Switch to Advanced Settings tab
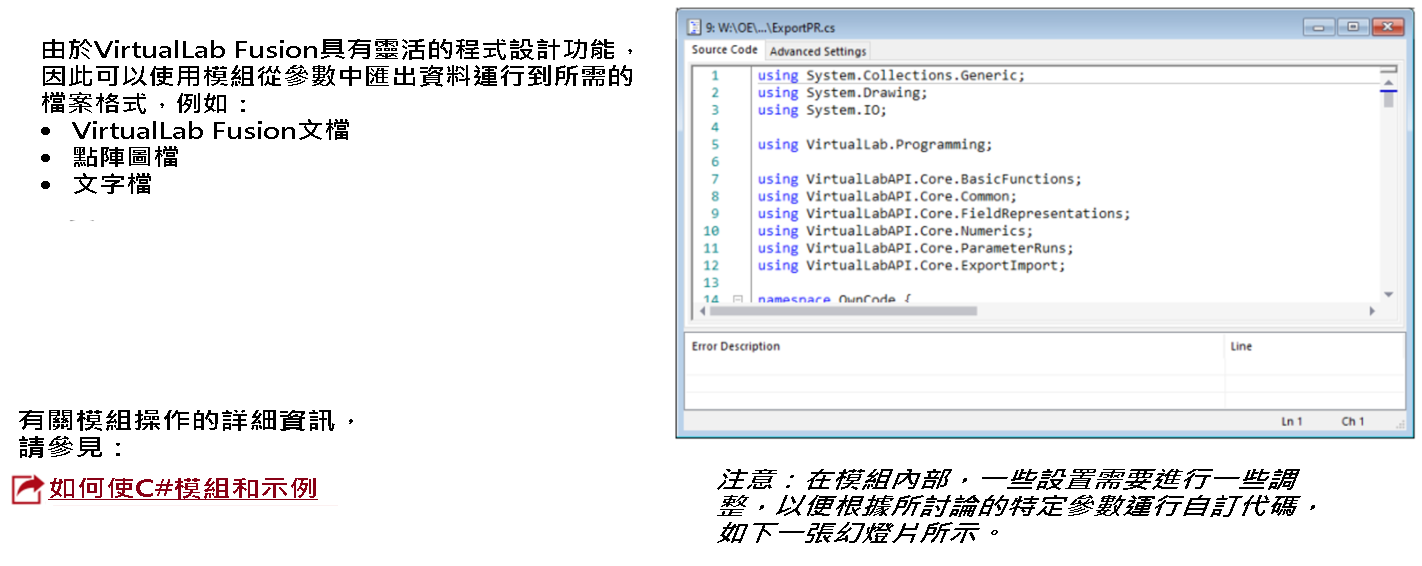The height and width of the screenshot is (566, 1422). (818, 51)
